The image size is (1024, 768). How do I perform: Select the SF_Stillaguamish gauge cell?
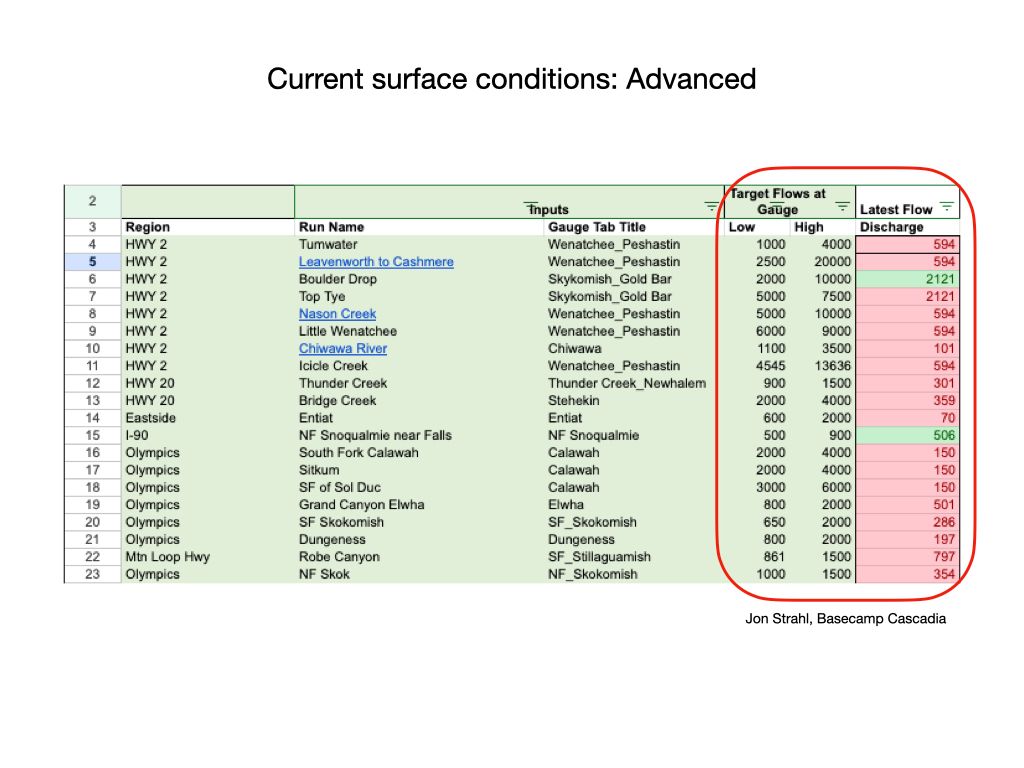(x=633, y=557)
